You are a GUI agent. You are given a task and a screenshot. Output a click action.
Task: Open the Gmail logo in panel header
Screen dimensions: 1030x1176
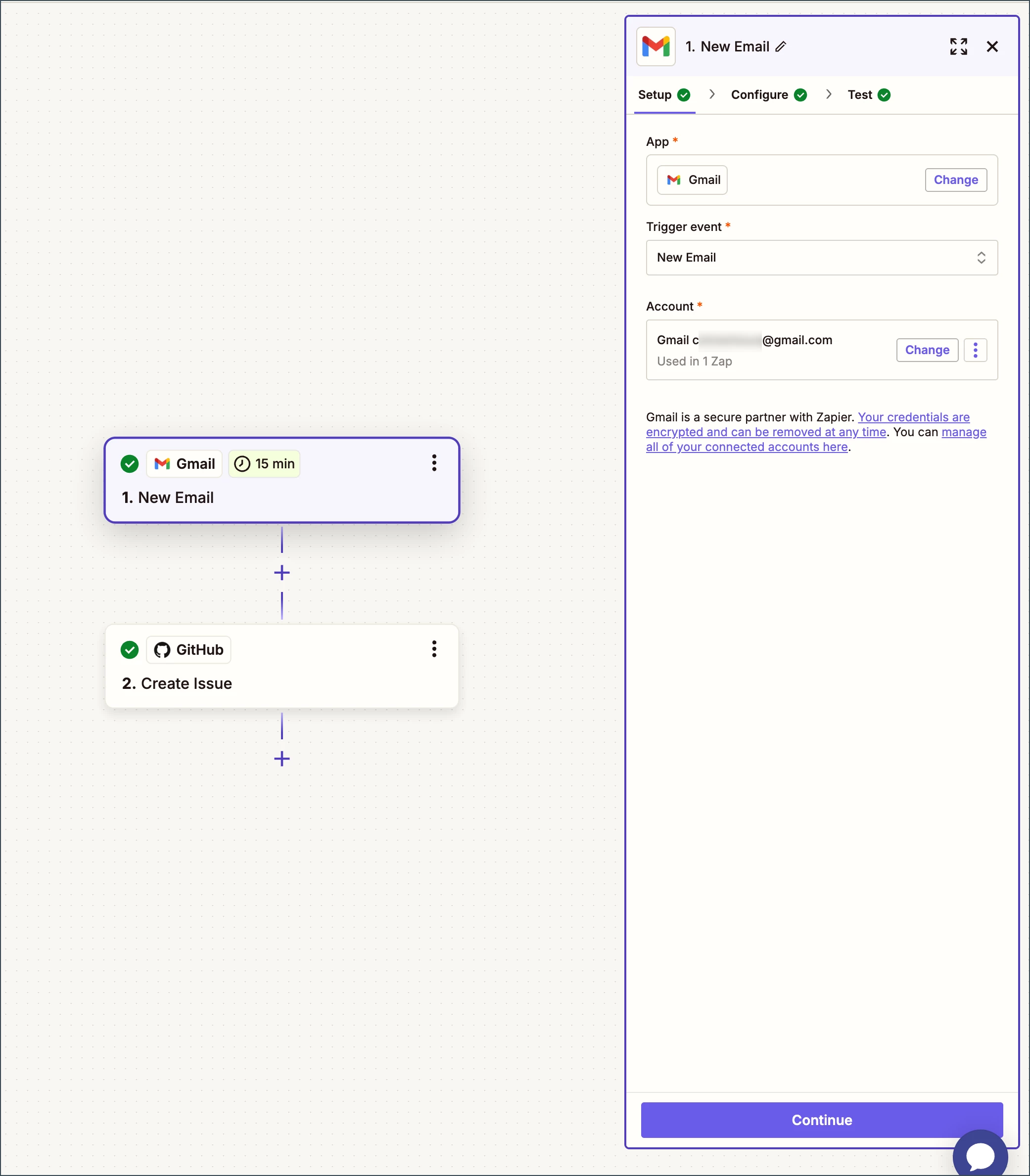(656, 46)
